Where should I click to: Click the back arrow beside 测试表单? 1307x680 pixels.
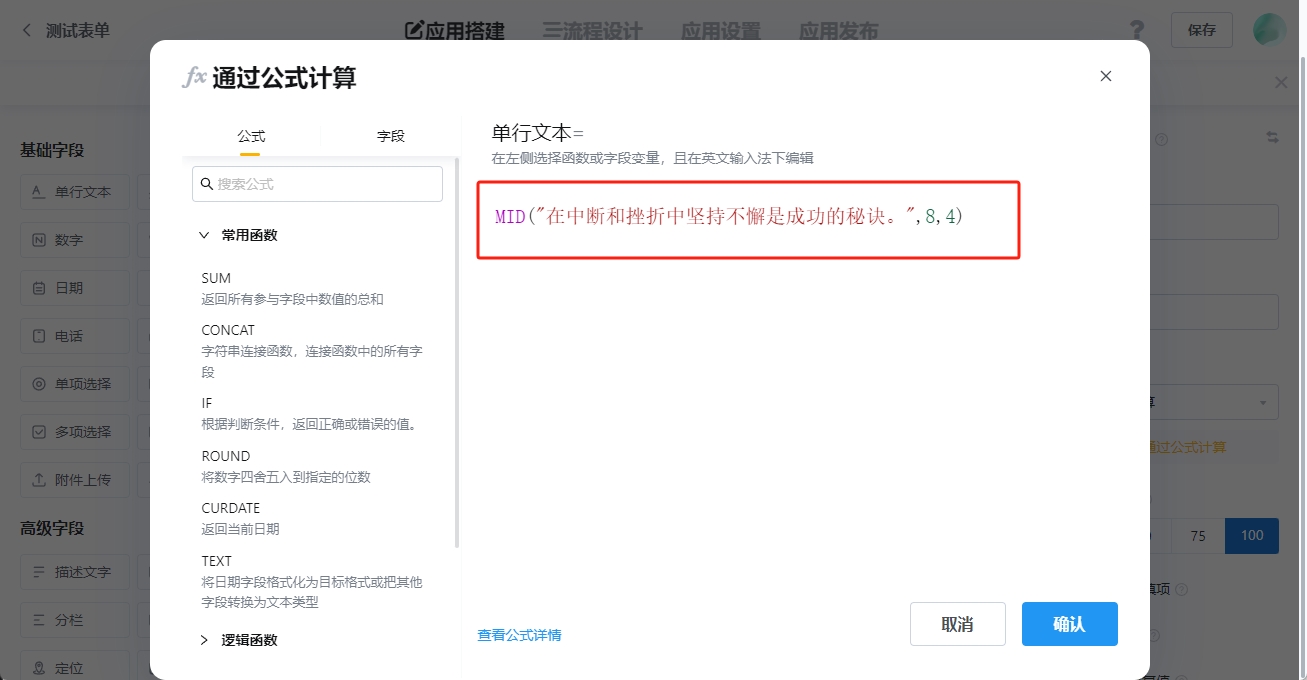pos(27,31)
